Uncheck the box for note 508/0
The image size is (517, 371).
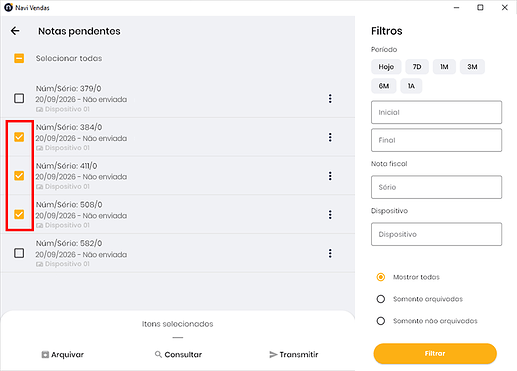tap(19, 214)
